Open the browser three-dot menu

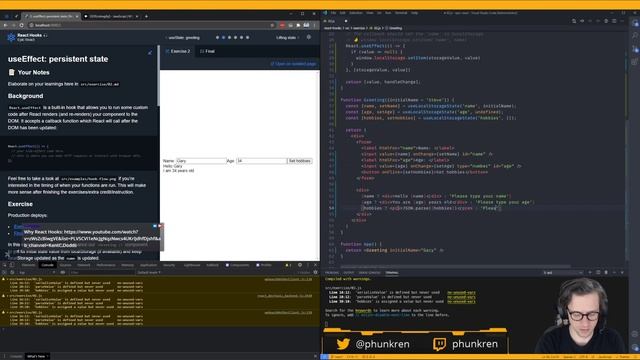314,25
